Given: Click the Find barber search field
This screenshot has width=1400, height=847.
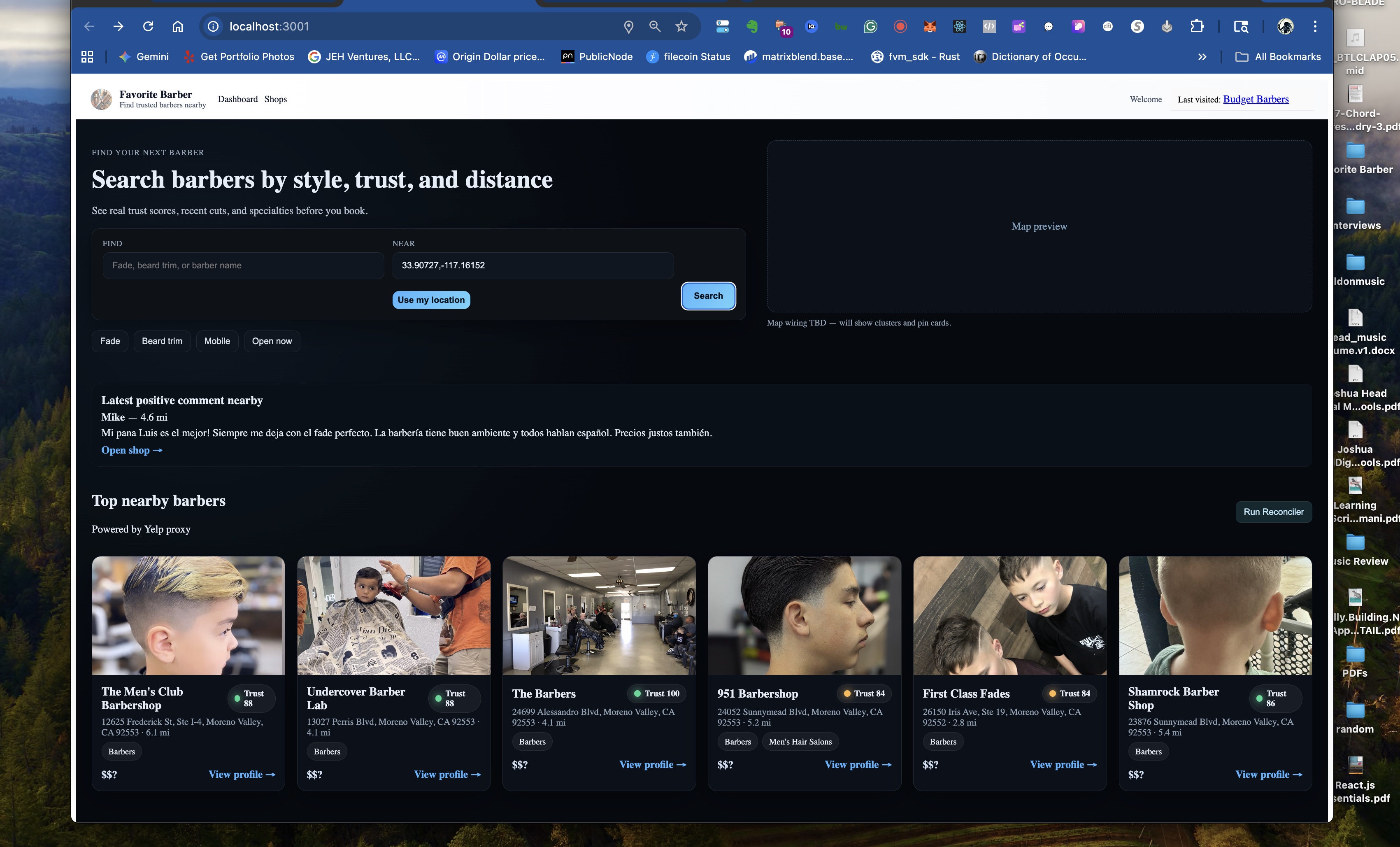Looking at the screenshot, I should (x=243, y=265).
